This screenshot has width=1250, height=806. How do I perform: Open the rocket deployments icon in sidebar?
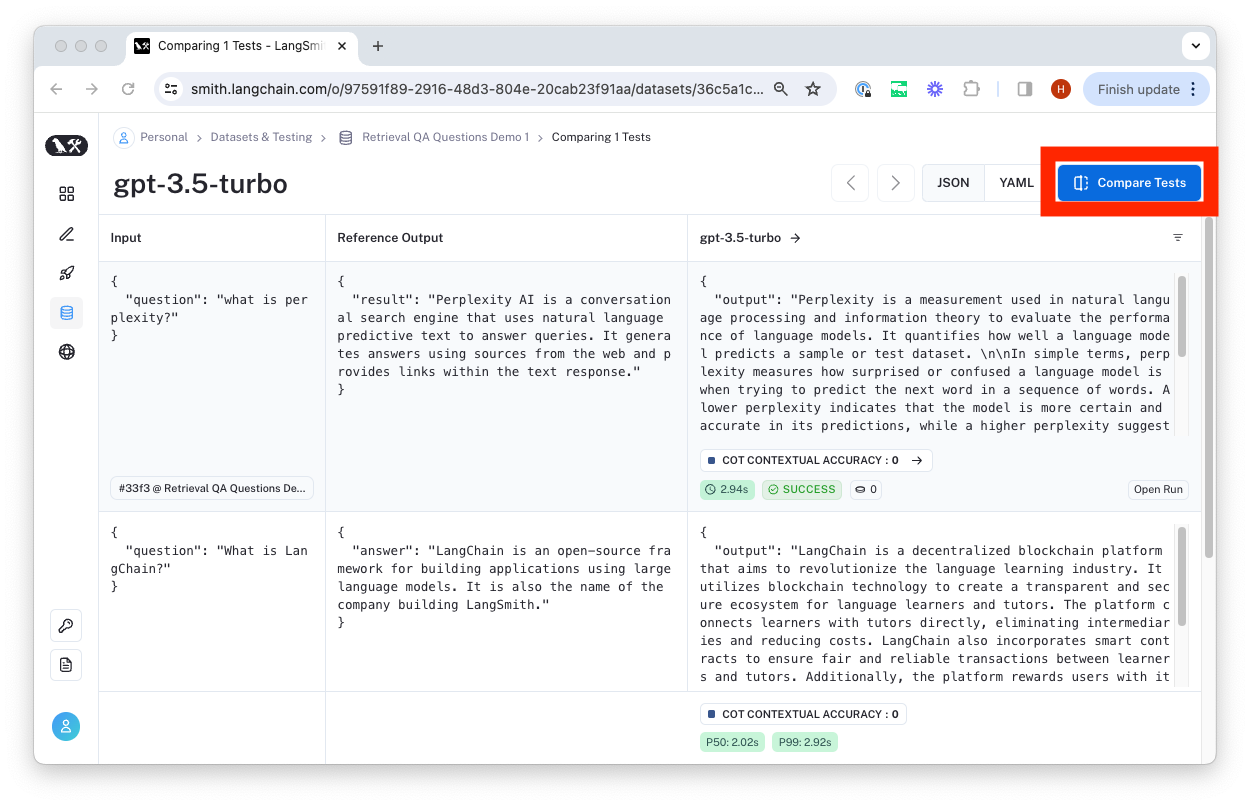(67, 273)
